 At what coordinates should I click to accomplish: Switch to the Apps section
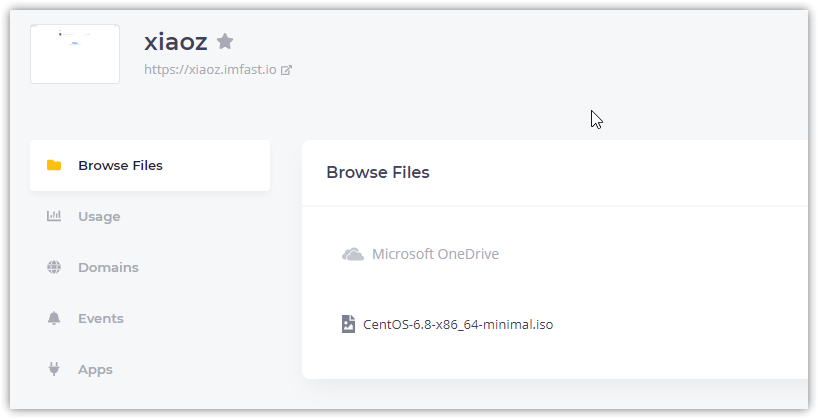[x=95, y=369]
